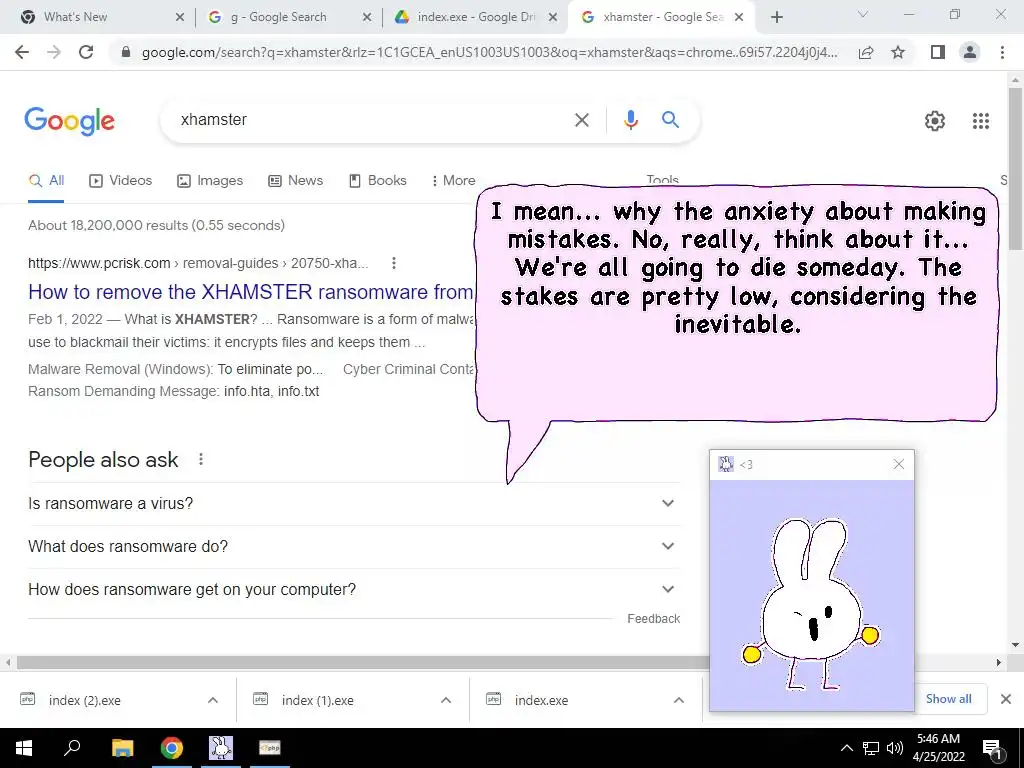Viewport: 1024px width, 768px height.
Task: Open index (2).exe download options
Action: (213, 700)
